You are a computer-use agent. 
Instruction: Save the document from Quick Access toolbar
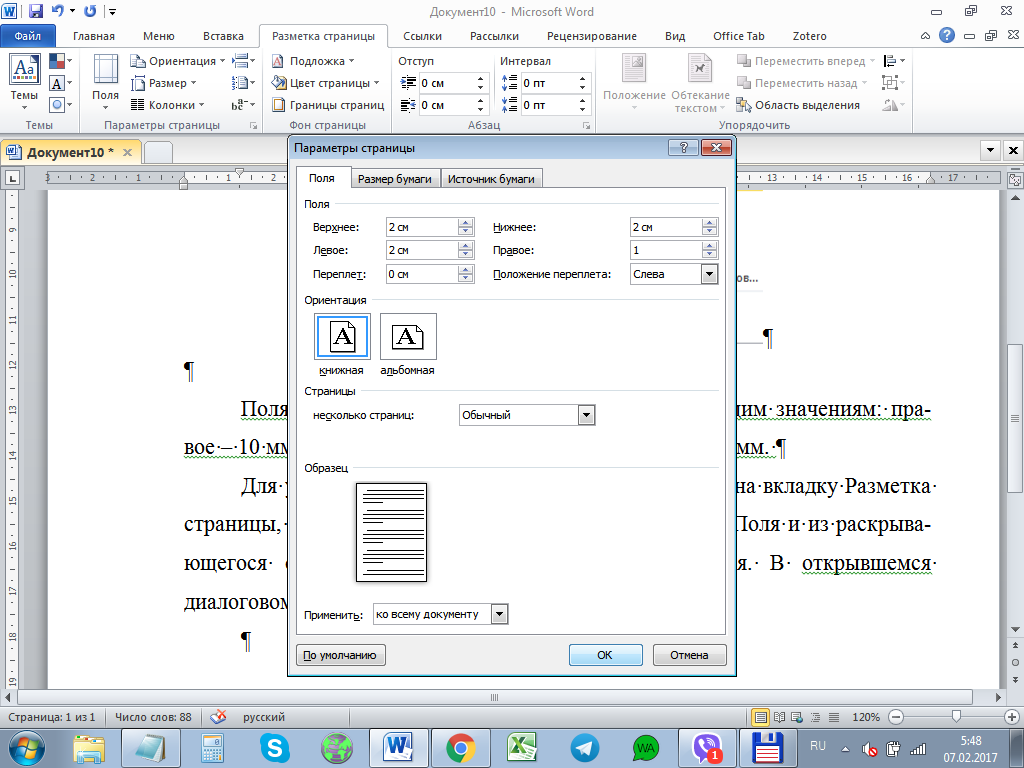[x=35, y=11]
